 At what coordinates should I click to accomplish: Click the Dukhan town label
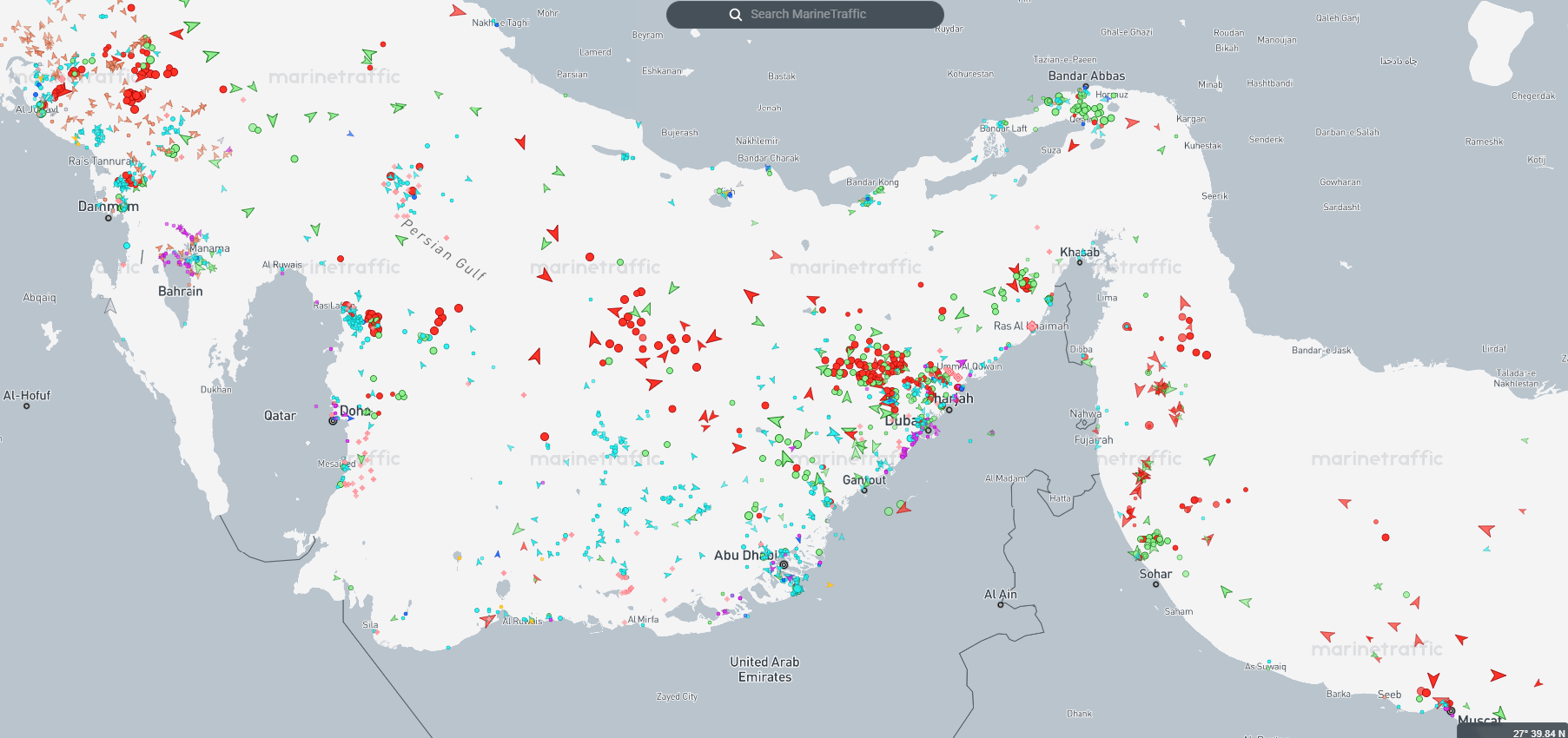[216, 390]
